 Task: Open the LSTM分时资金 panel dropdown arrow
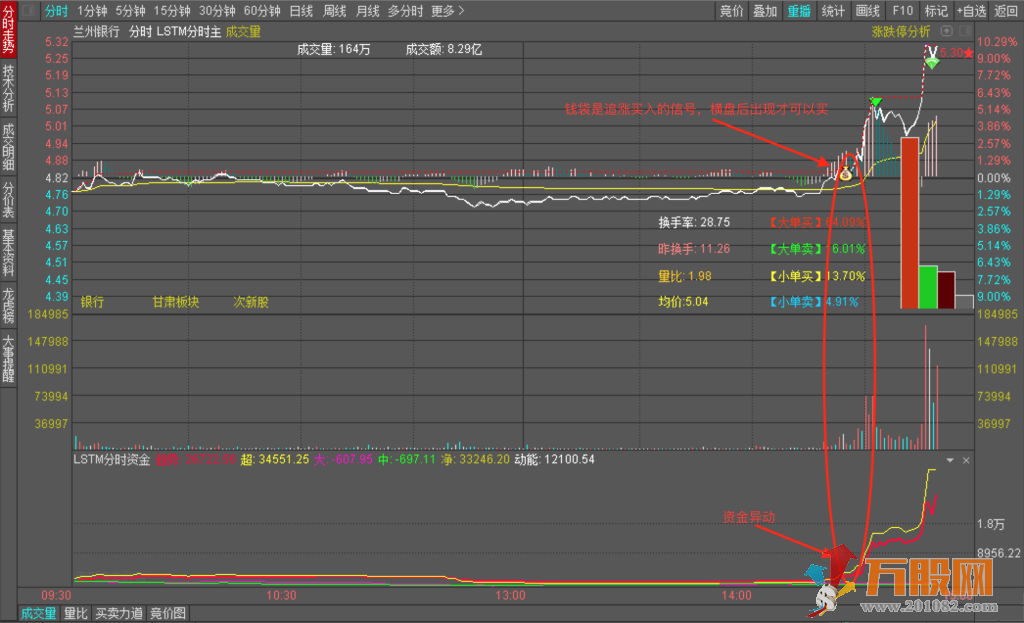950,461
